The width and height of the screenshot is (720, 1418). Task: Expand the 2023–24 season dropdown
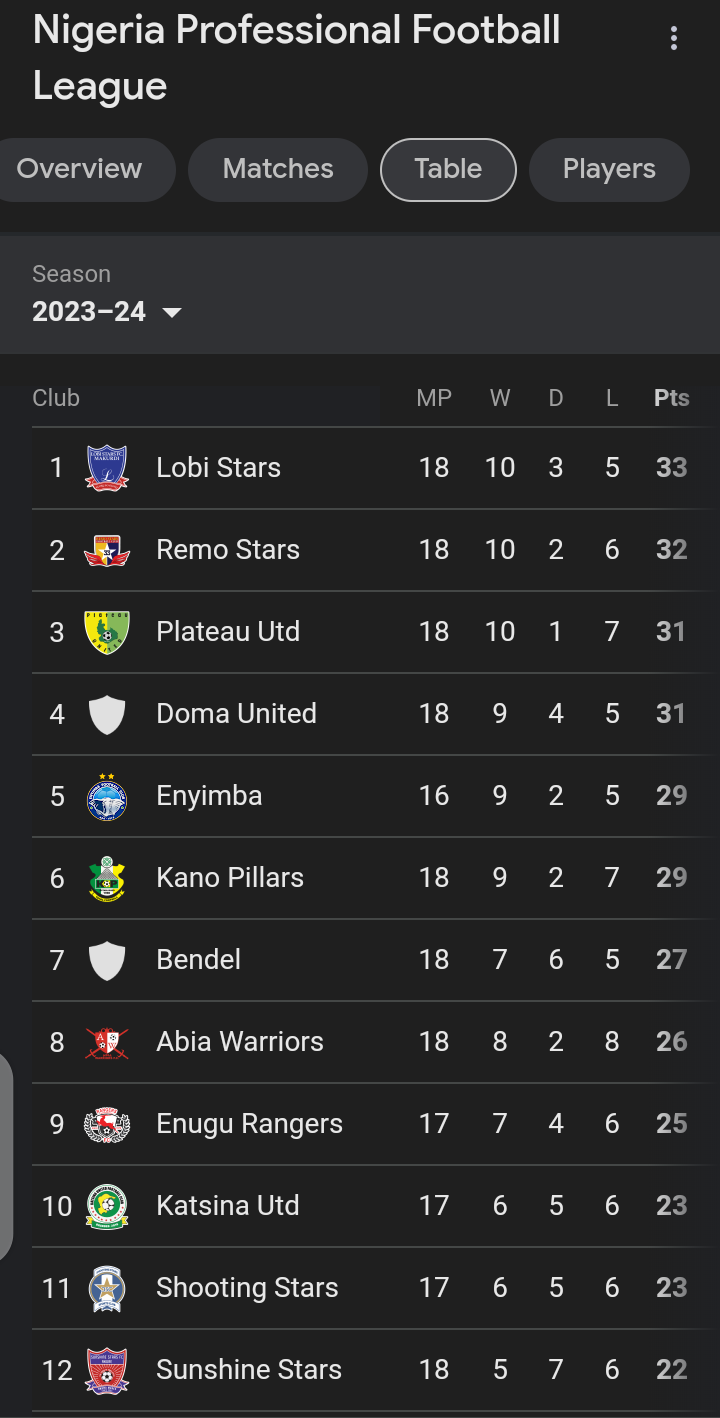(107, 312)
